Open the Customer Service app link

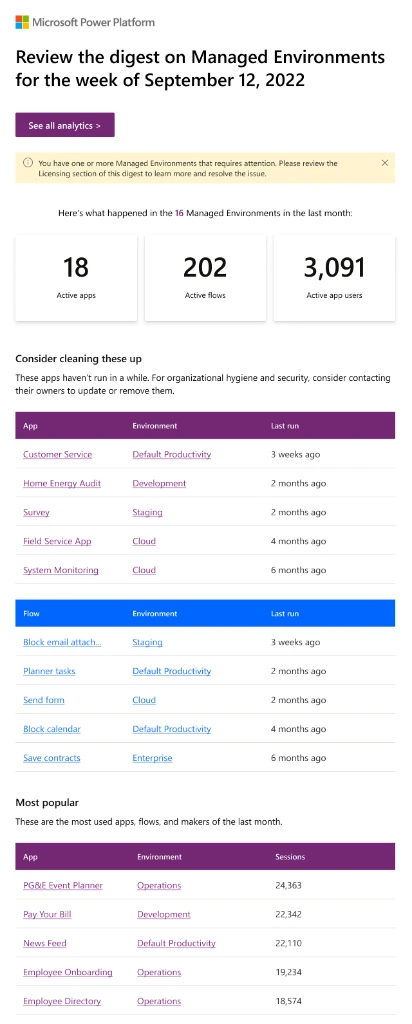click(57, 455)
